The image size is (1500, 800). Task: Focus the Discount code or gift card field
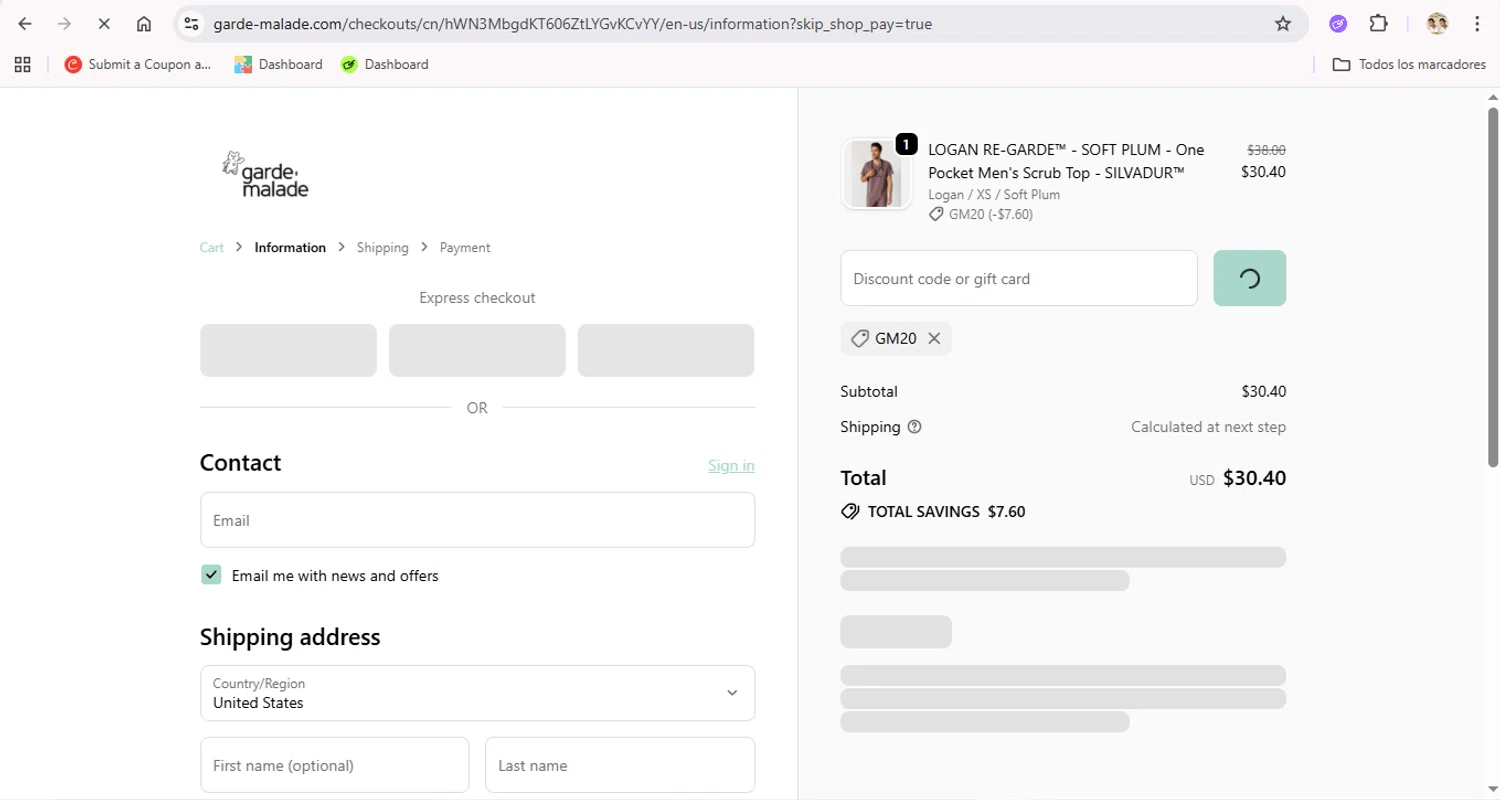(1019, 278)
